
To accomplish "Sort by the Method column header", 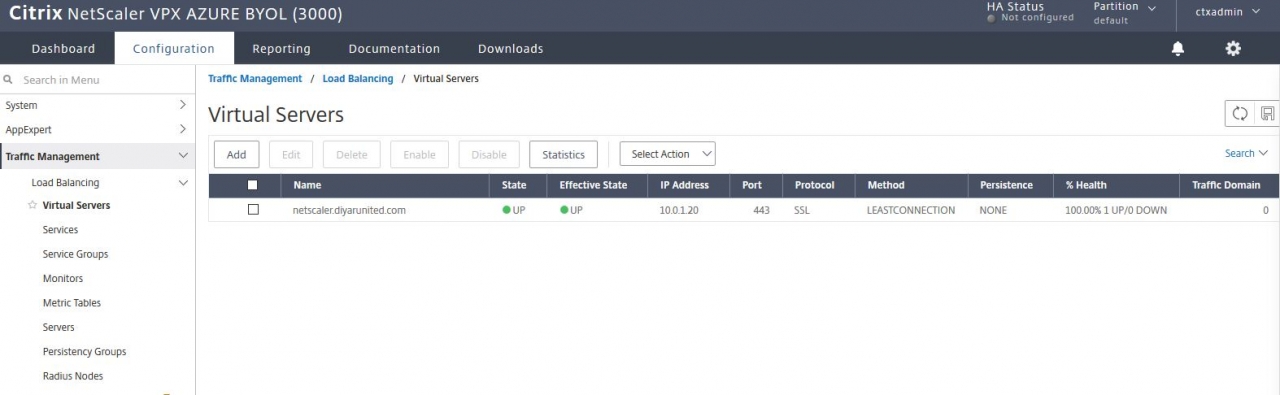I will (x=886, y=185).
